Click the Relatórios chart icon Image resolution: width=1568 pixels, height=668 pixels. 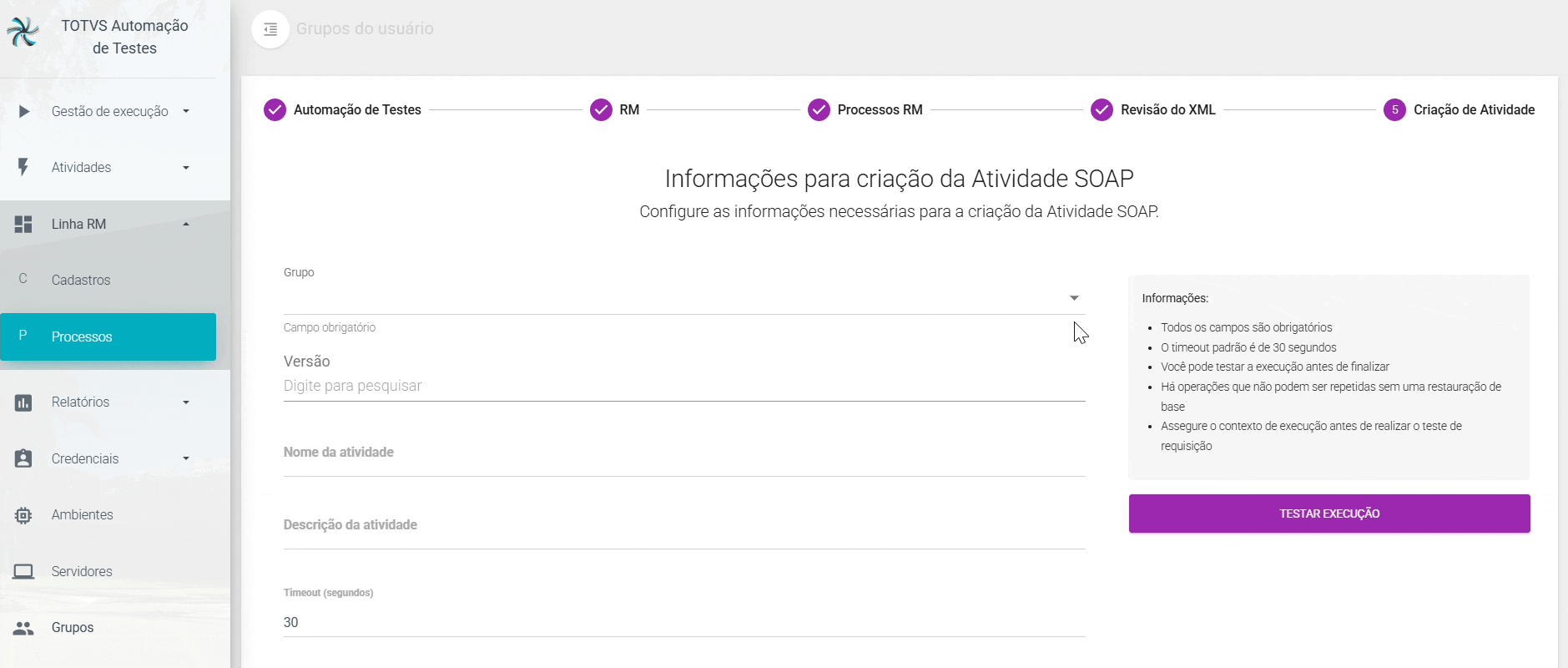click(x=23, y=402)
